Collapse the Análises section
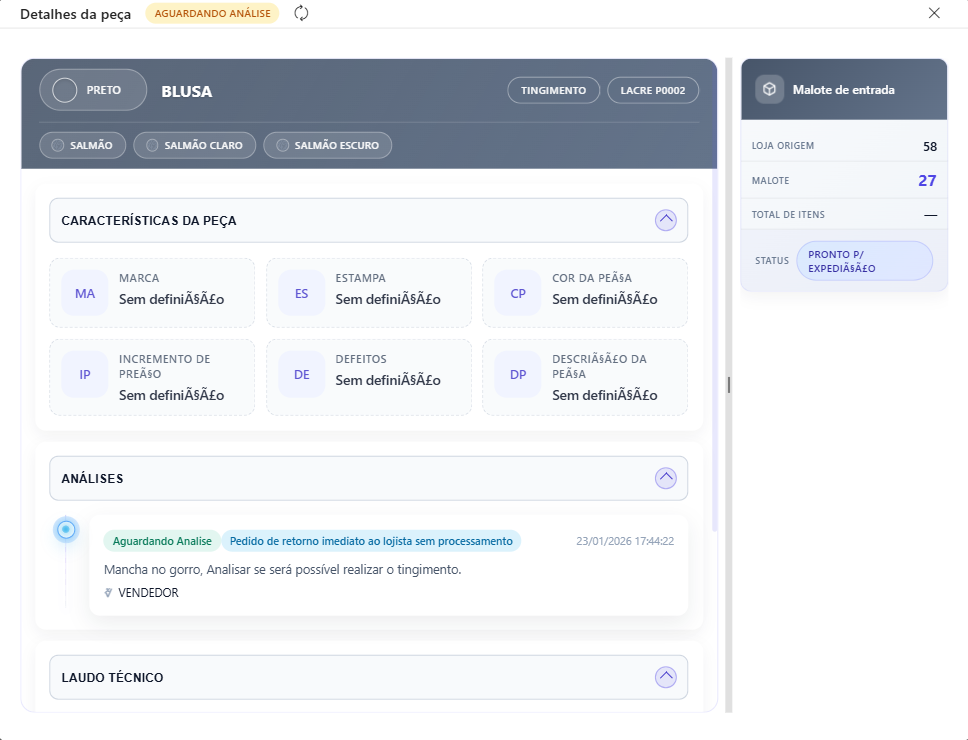The image size is (968, 740). (x=666, y=478)
